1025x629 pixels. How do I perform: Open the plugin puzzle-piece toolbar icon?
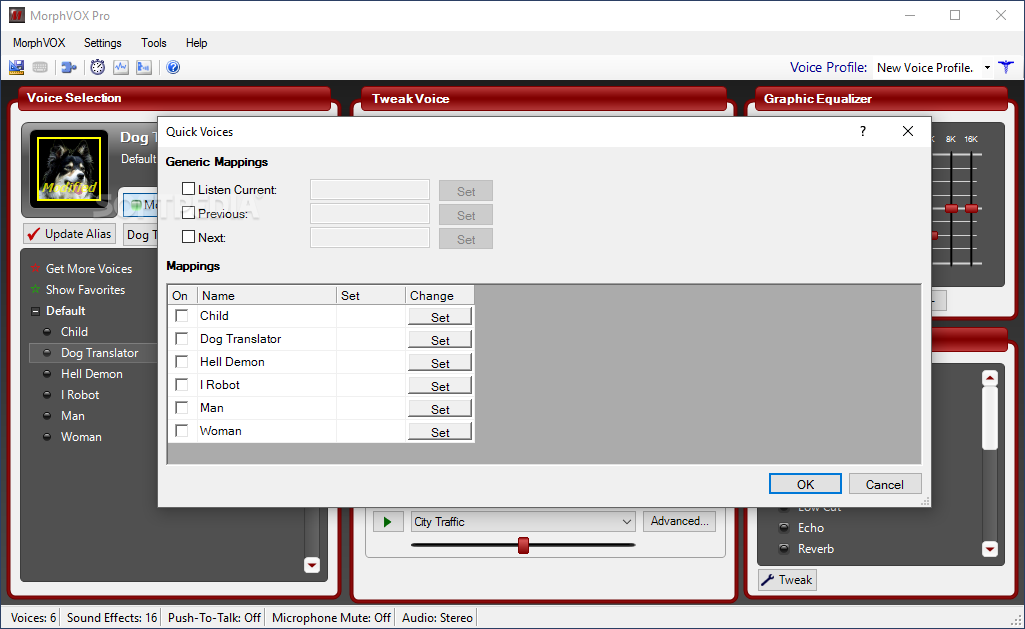[x=69, y=67]
